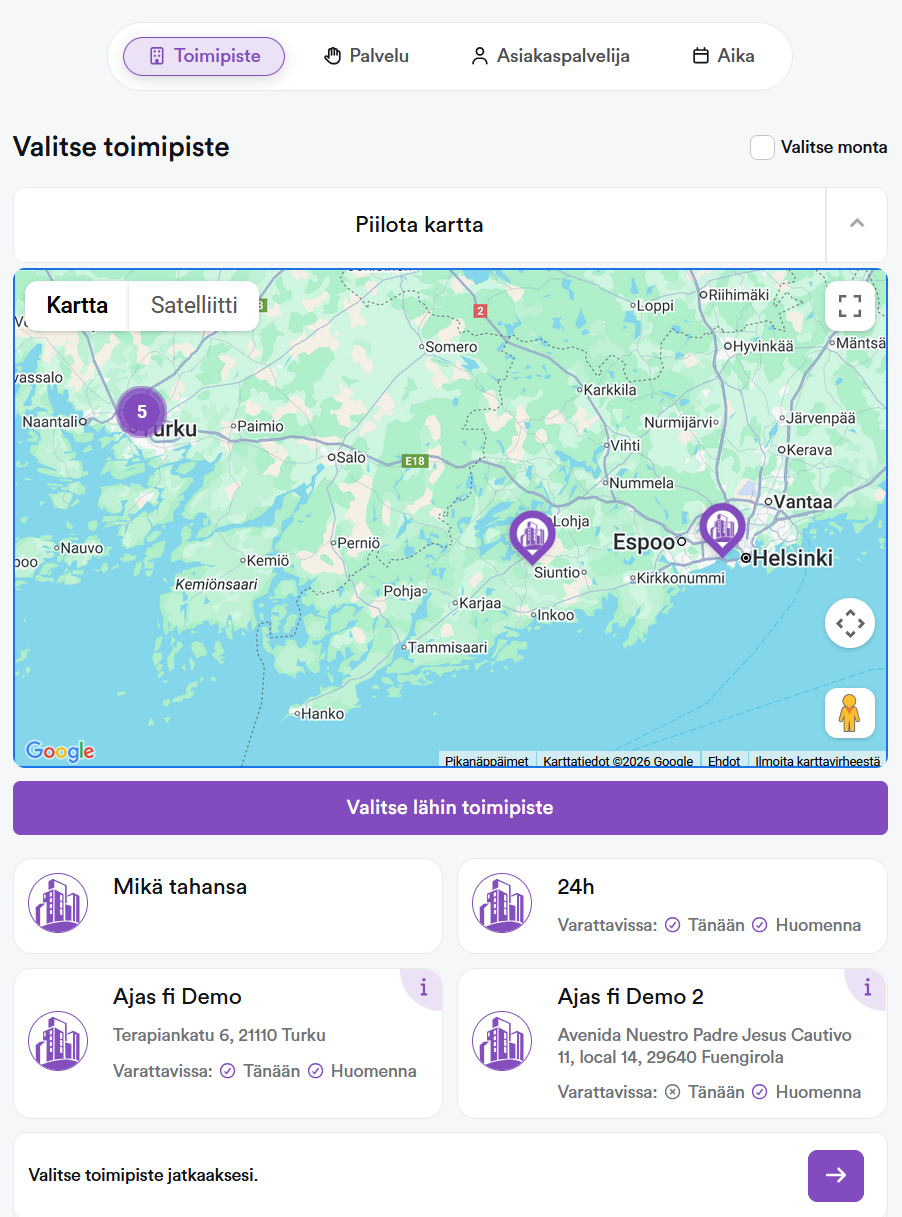The height and width of the screenshot is (1217, 902).
Task: Collapse the map with the chevron arrow
Action: 856,224
